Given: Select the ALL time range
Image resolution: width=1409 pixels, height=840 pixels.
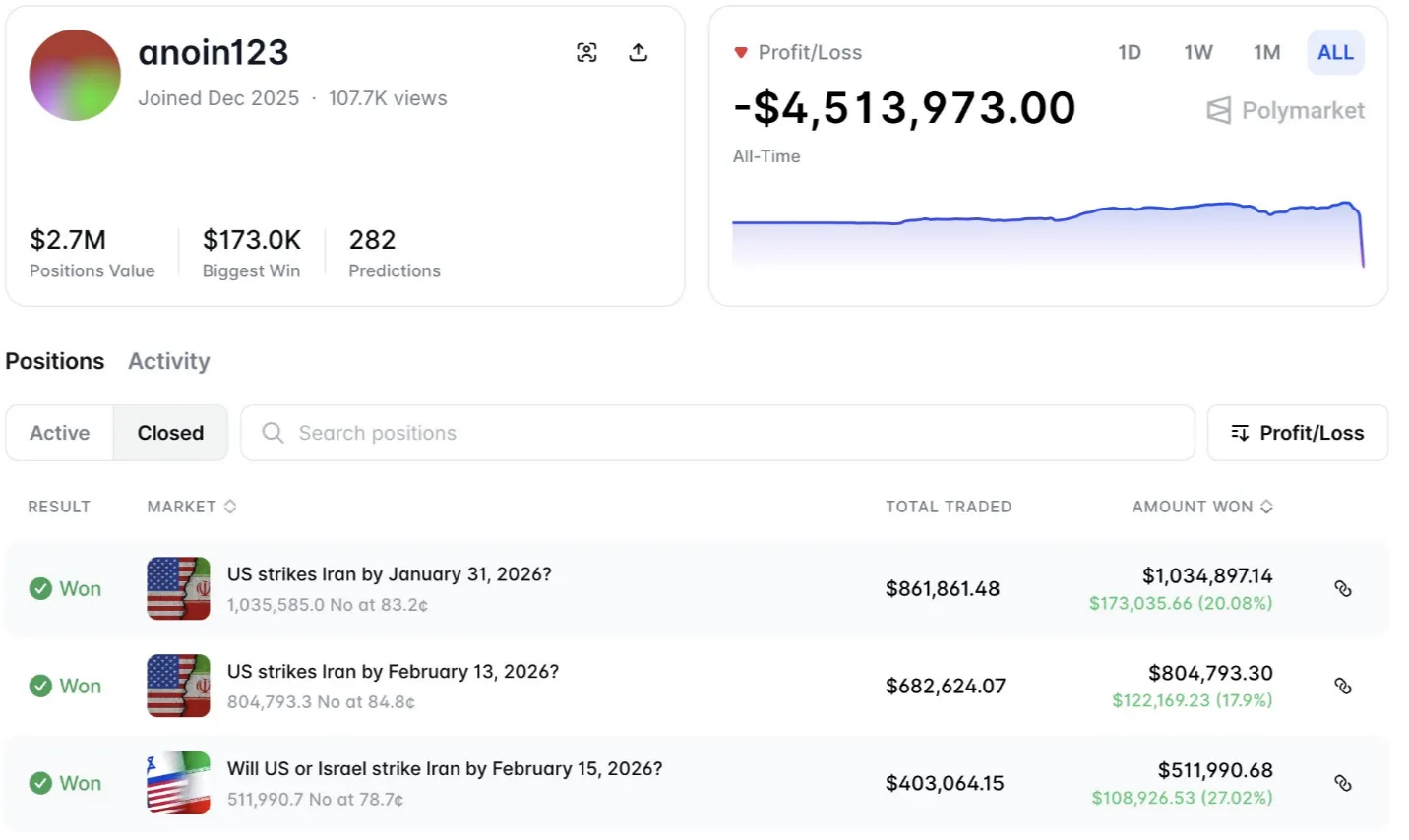Looking at the screenshot, I should pyautogui.click(x=1335, y=53).
